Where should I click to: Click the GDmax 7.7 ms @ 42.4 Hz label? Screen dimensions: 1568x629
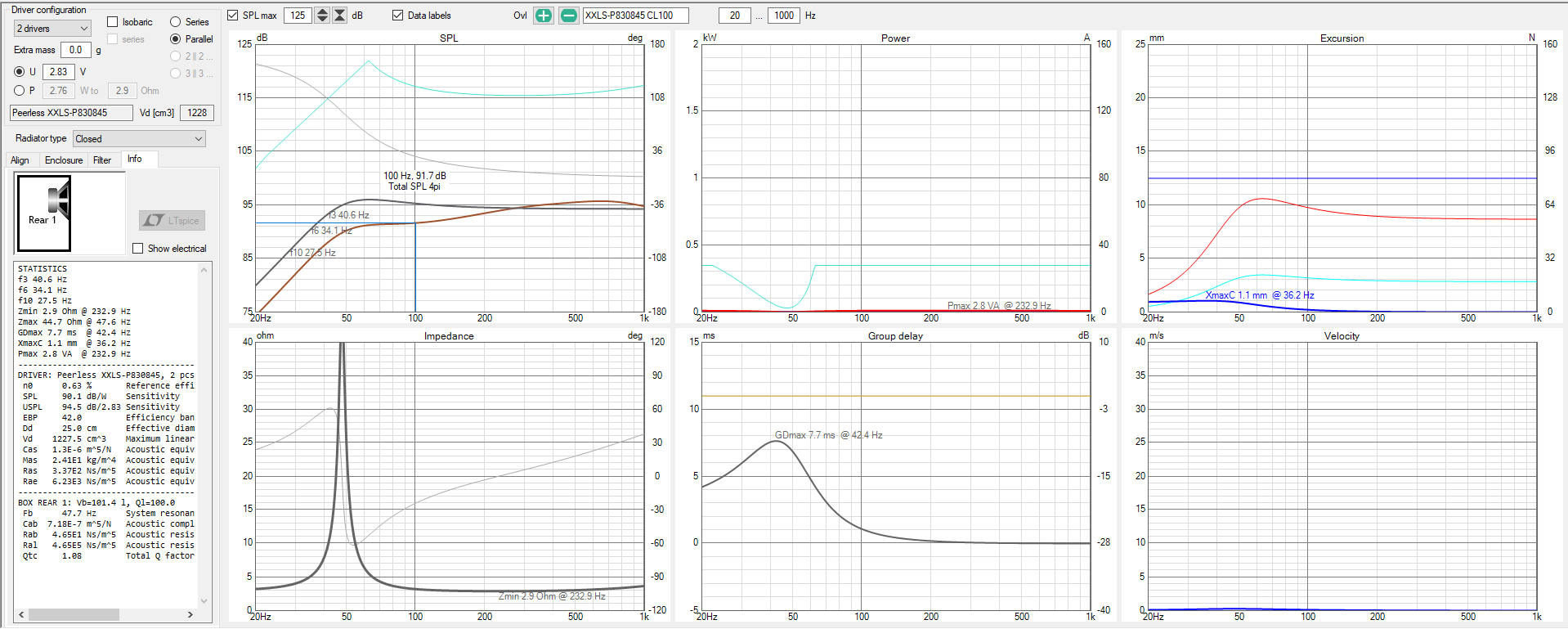pos(828,435)
